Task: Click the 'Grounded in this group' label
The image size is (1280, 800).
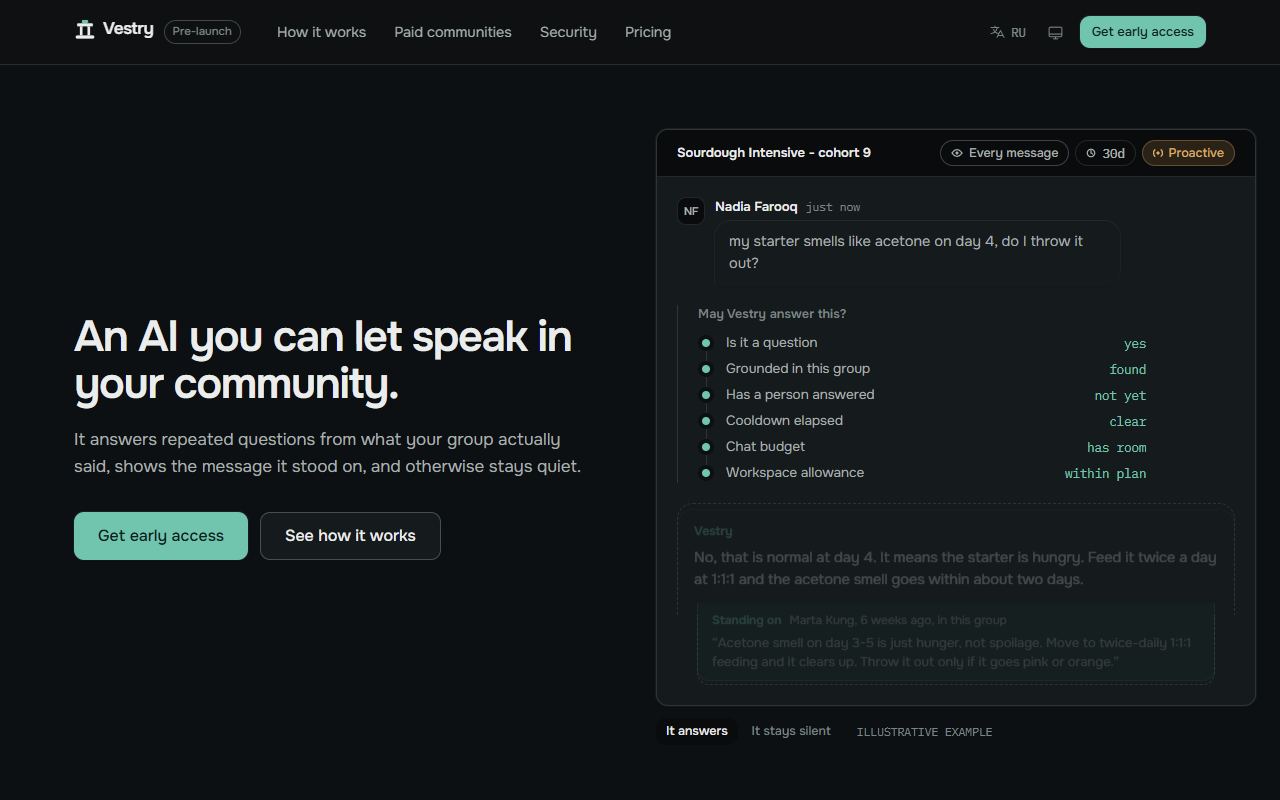Action: [x=798, y=369]
